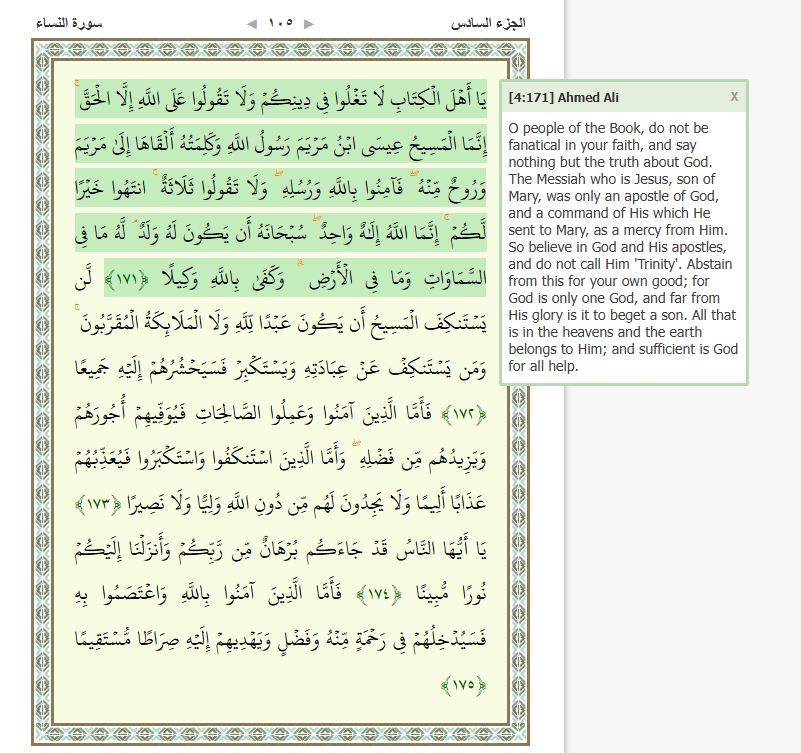Select verse line starting يستنكف المسيح
The height and width of the screenshot is (753, 801).
281,323
